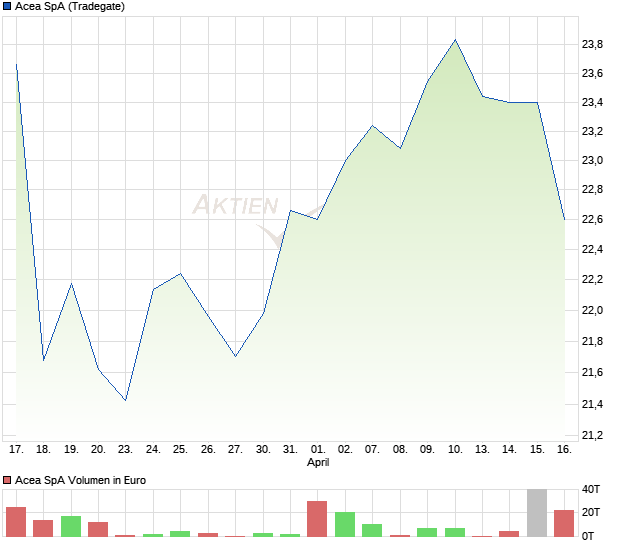Click the price line peak above 10.
Image resolution: width=620 pixels, height=546 pixels.
[x=455, y=40]
